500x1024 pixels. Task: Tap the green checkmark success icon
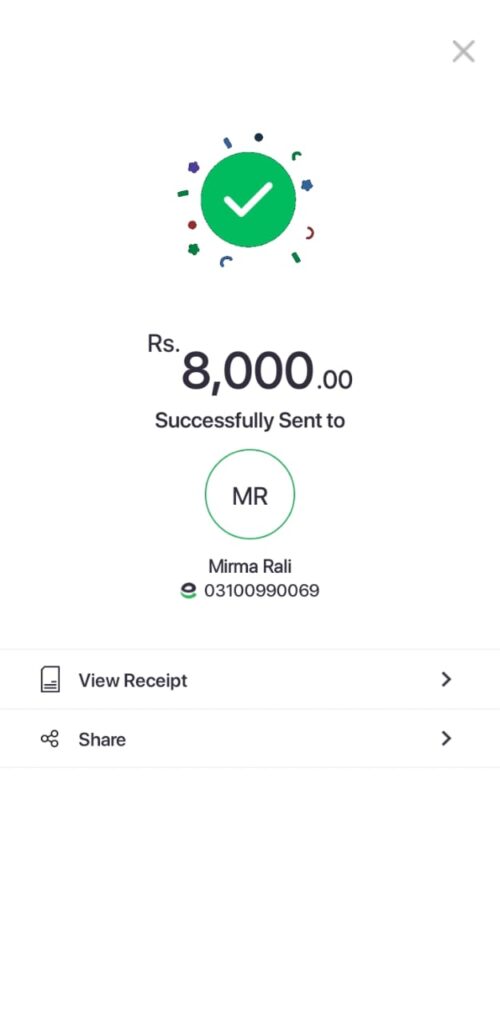point(248,199)
